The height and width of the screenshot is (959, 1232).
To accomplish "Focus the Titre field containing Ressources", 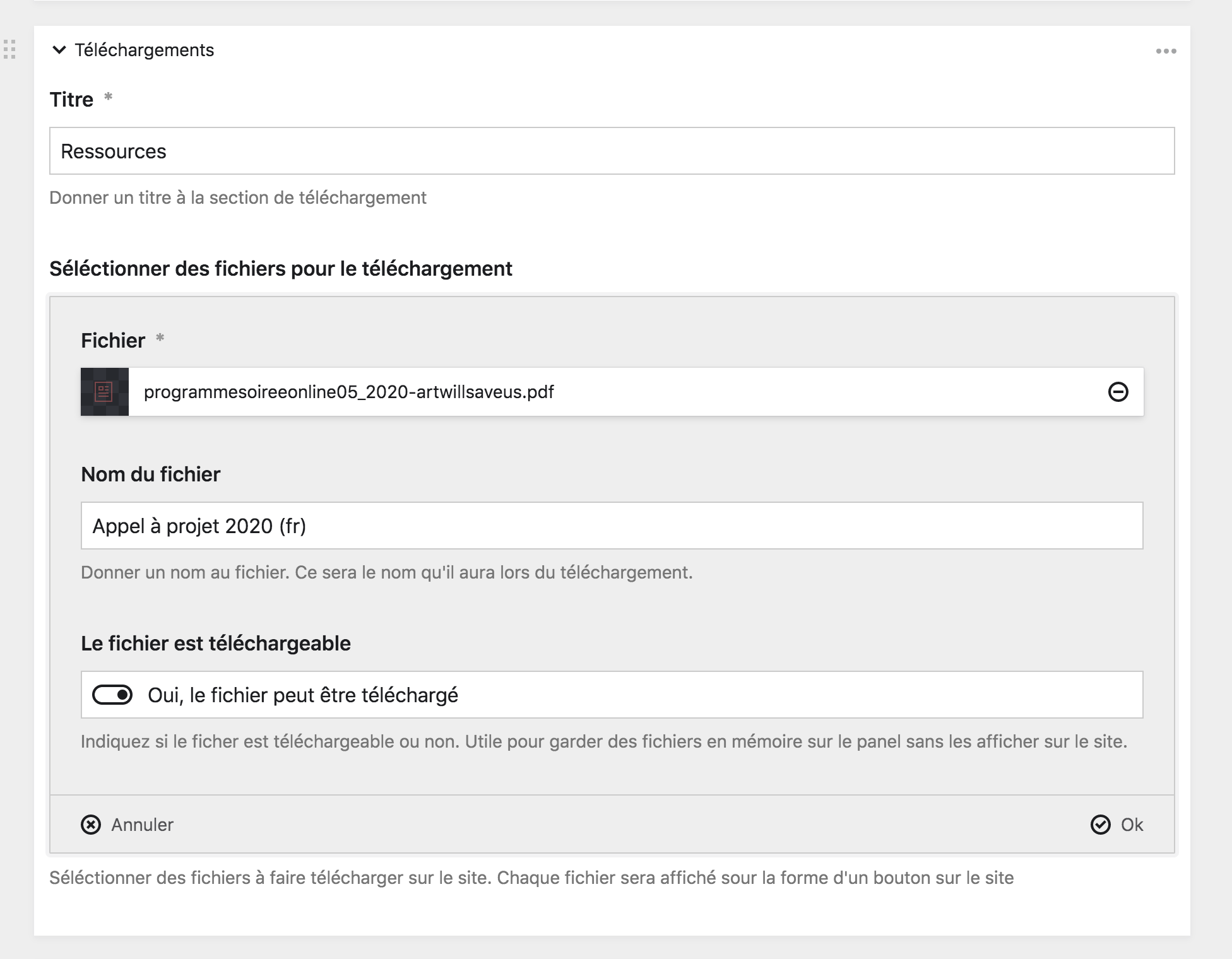I will click(x=611, y=151).
